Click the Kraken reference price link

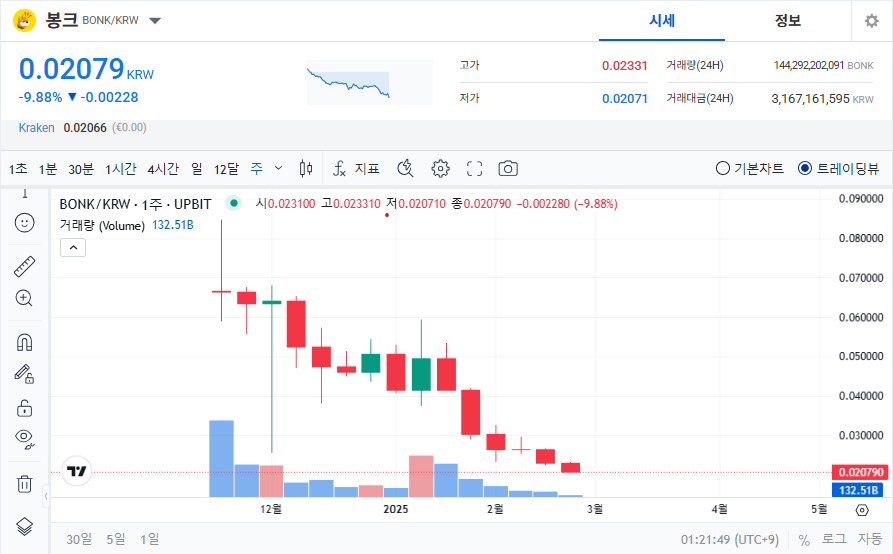pos(36,128)
